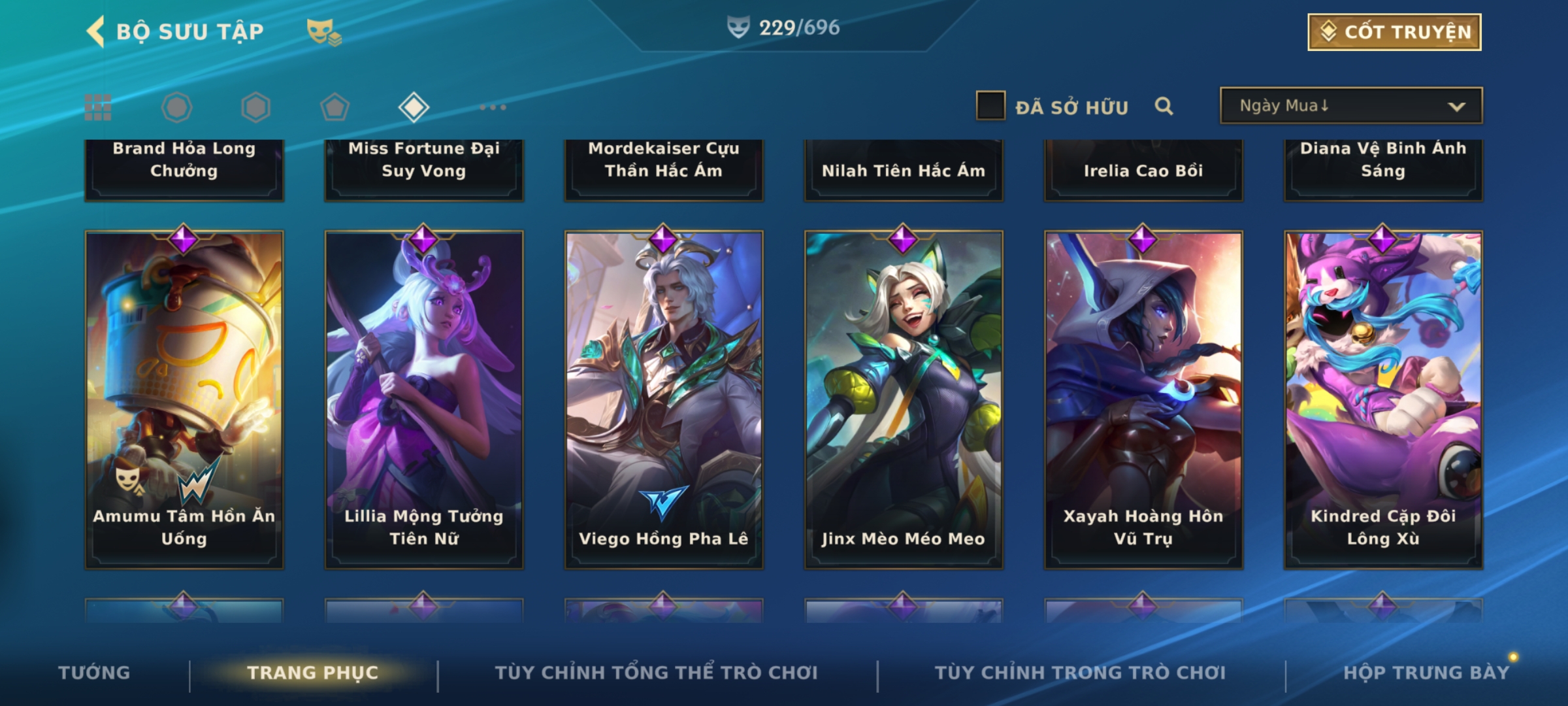Switch to the Tướng tab
Image resolution: width=1568 pixels, height=706 pixels.
click(94, 673)
